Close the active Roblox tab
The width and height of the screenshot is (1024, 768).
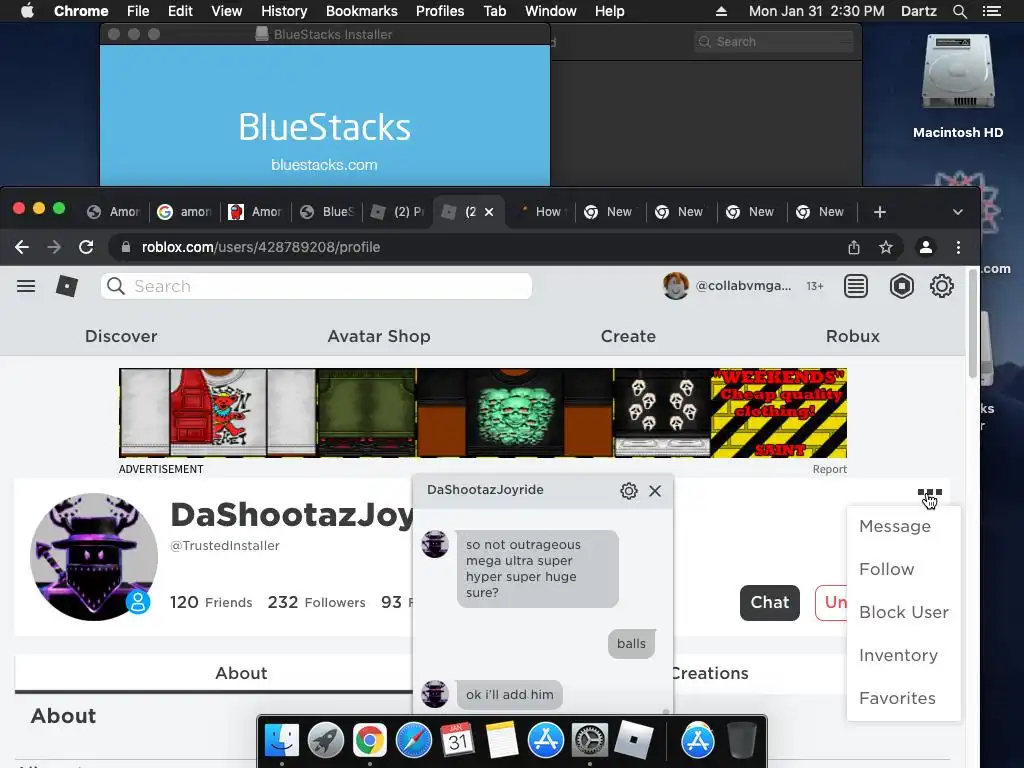[x=489, y=212]
